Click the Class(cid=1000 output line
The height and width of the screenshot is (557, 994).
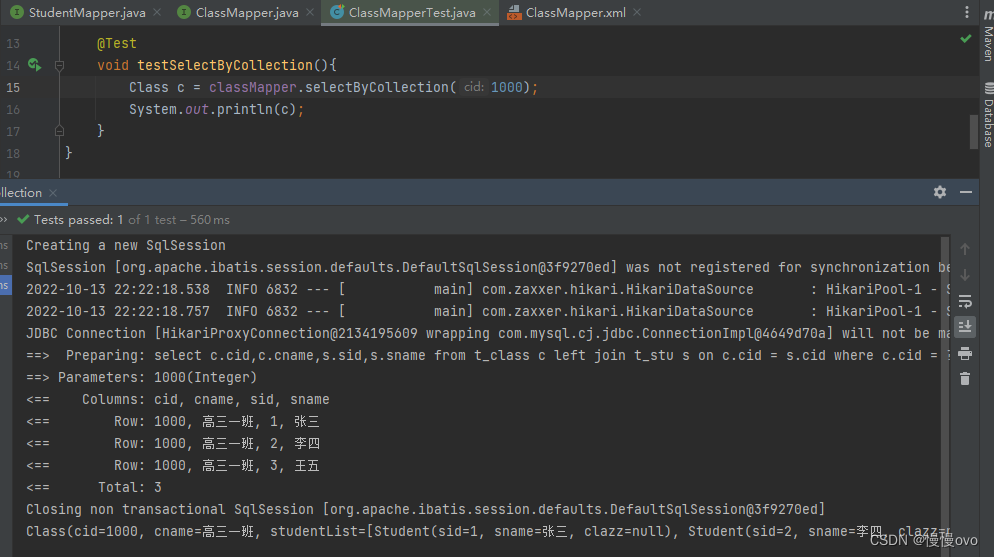coord(487,532)
